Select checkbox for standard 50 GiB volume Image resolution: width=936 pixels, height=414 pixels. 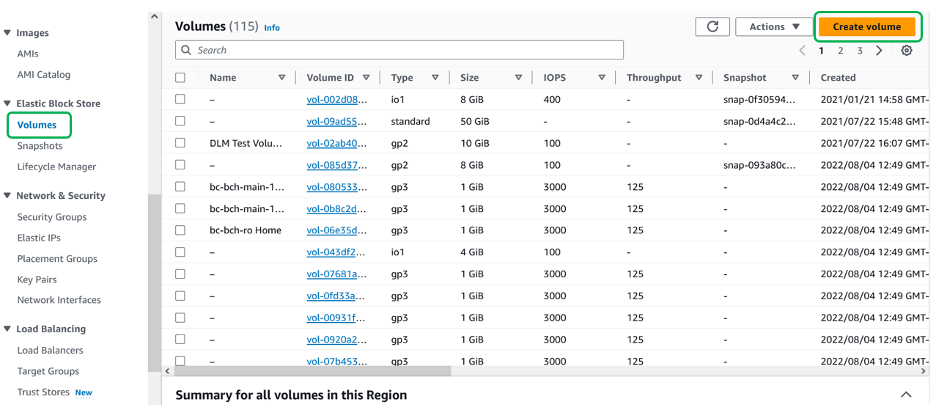coord(180,121)
